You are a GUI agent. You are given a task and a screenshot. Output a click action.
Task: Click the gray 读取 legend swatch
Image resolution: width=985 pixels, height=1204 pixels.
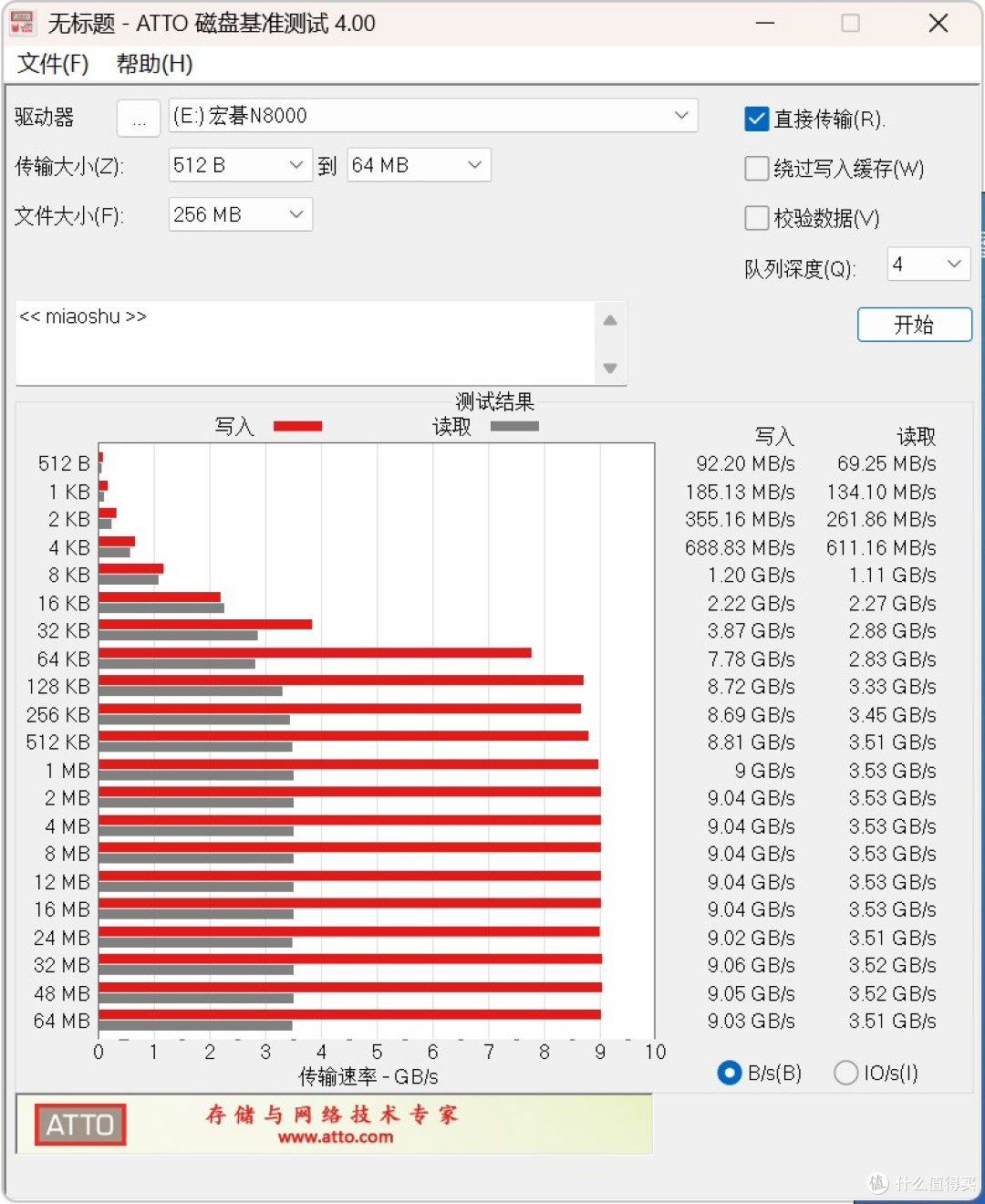(514, 426)
